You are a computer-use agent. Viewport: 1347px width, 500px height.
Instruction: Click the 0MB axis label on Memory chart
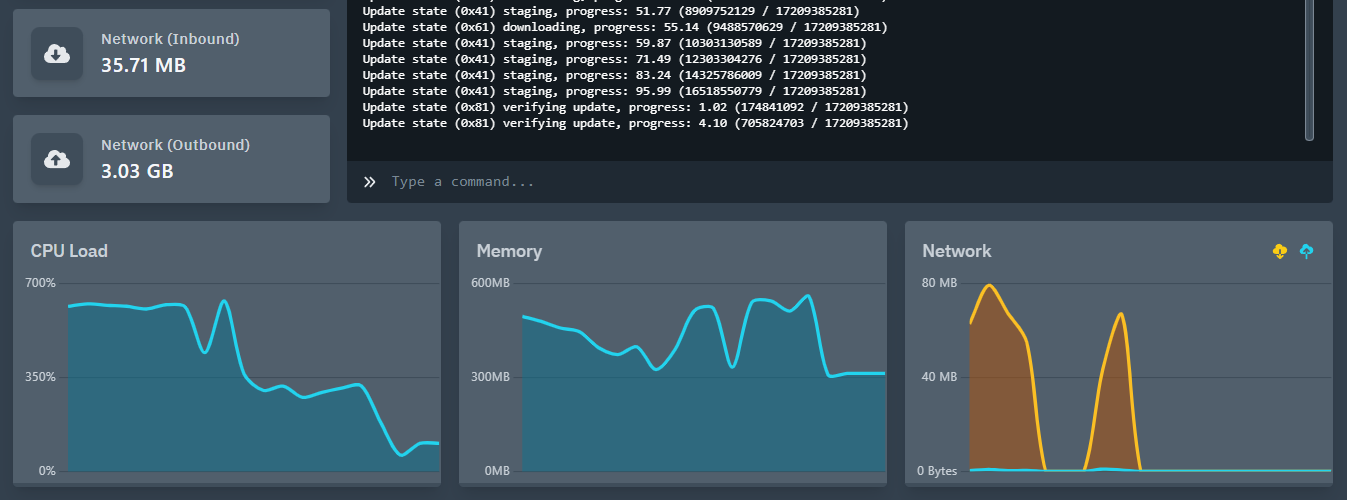coord(497,471)
